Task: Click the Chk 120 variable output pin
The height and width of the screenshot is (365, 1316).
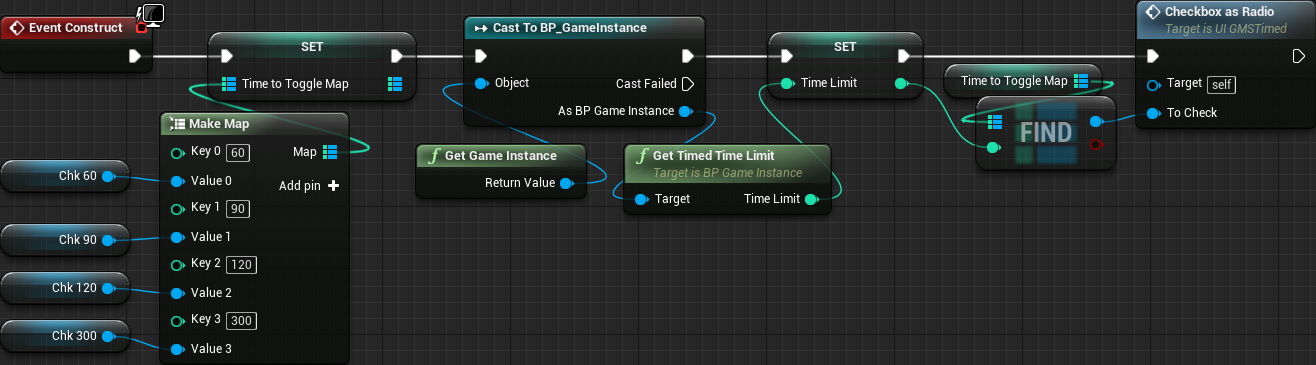Action: (108, 288)
